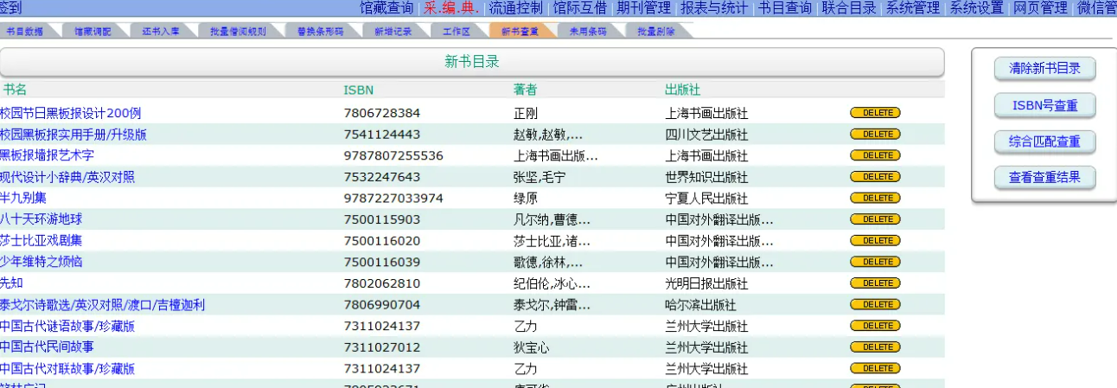This screenshot has height=388, width=1117.
Task: Open book link 校园节日黑板报设计200例
Action: 71,112
